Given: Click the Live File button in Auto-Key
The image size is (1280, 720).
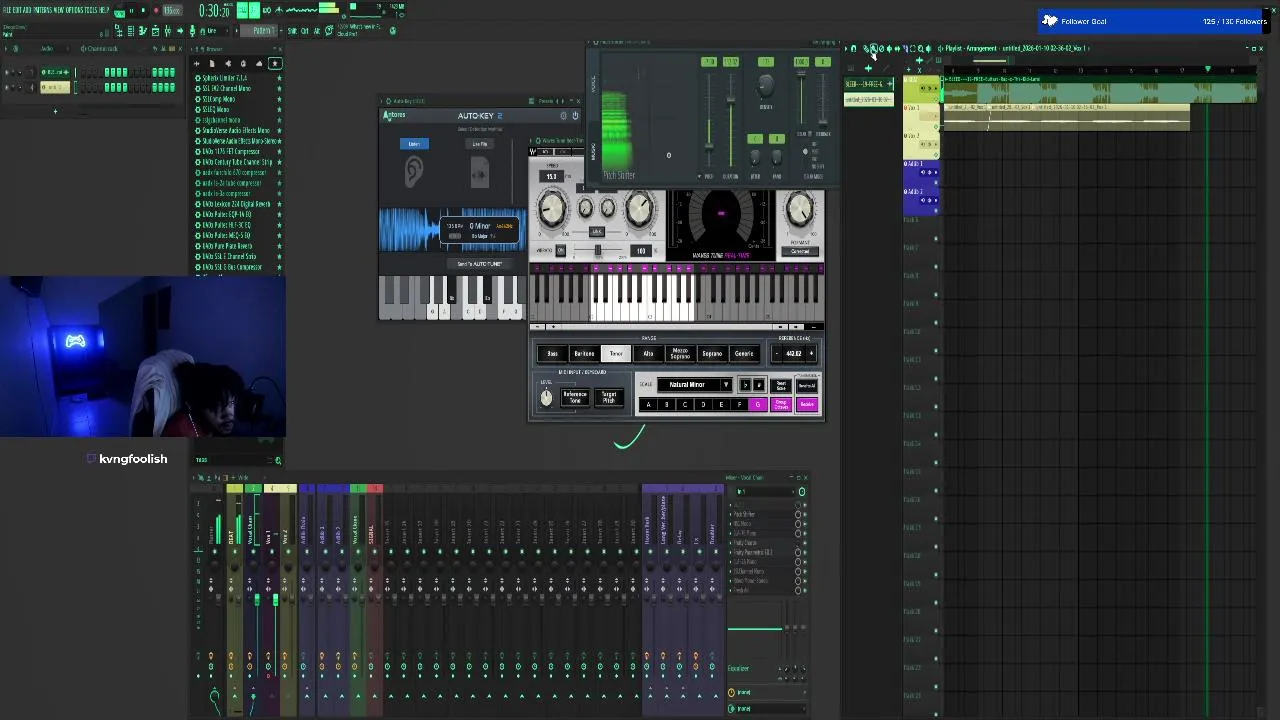Looking at the screenshot, I should click(480, 144).
